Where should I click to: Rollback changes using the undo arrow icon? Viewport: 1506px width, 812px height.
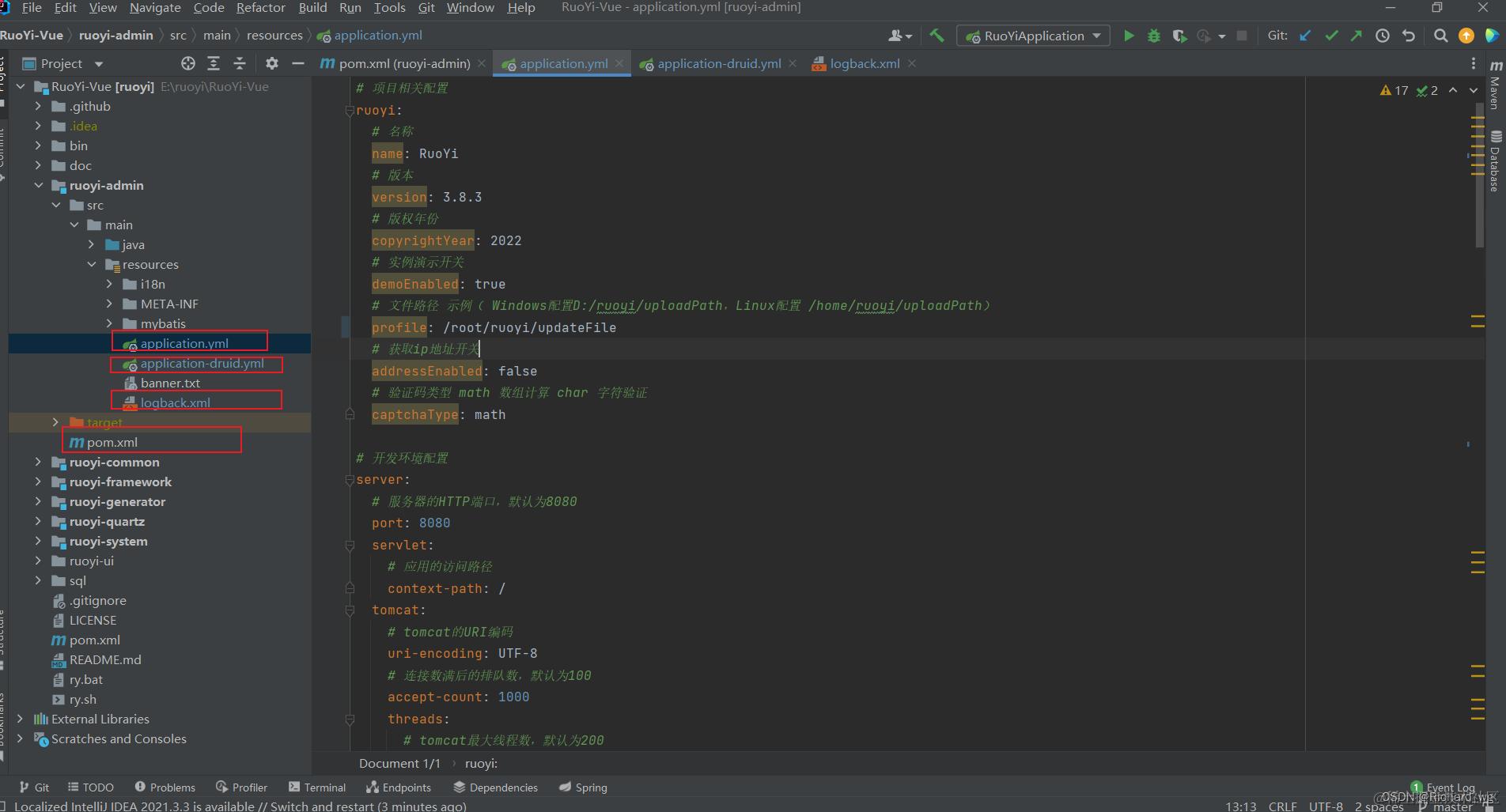click(x=1408, y=36)
